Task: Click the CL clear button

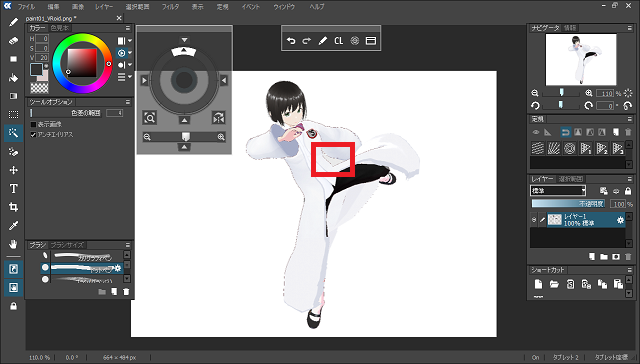Action: (x=338, y=41)
